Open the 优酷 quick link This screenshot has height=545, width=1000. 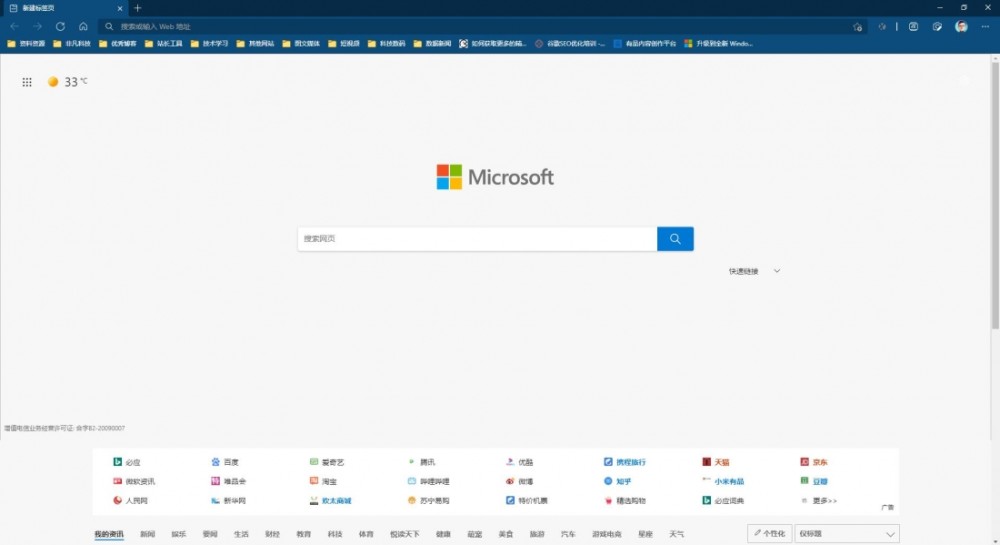pos(519,462)
